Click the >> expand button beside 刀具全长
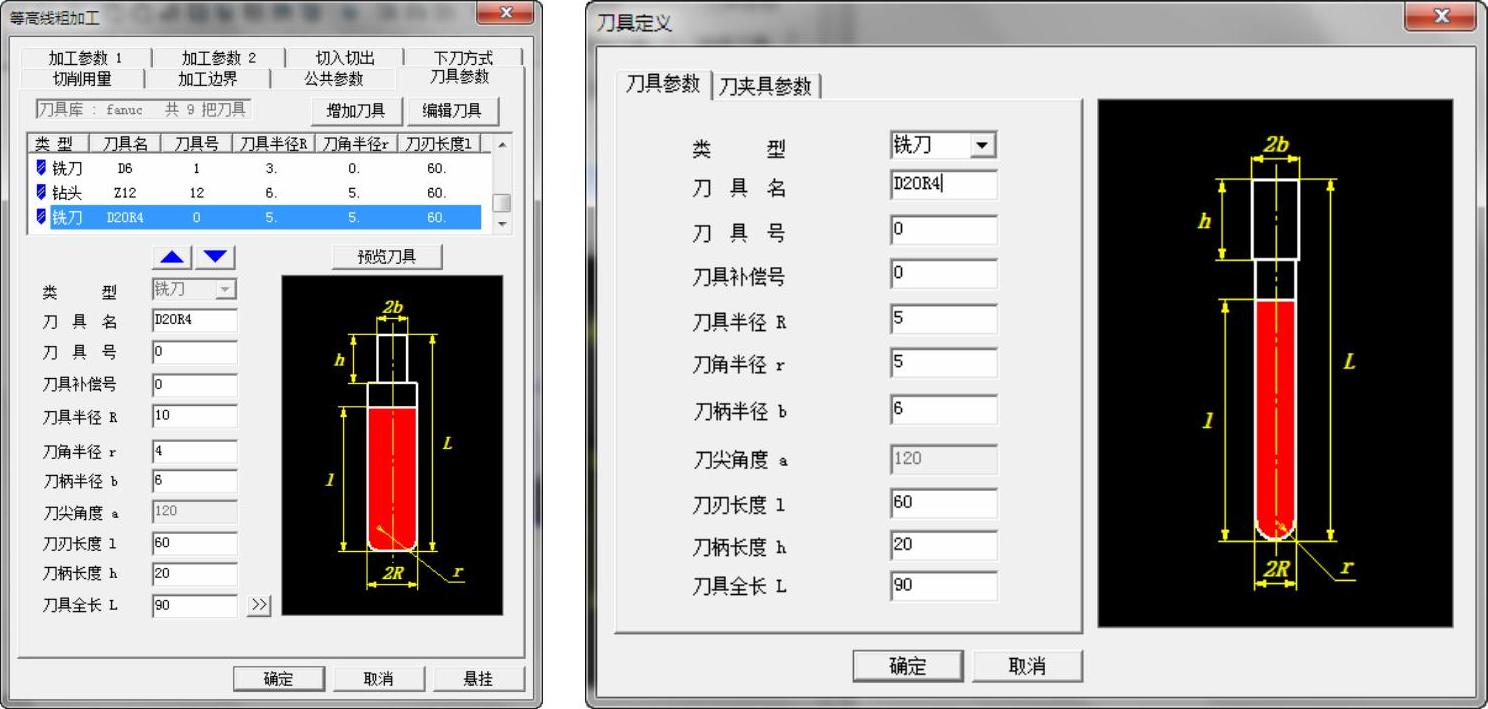Viewport: 1488px width, 709px height. point(259,605)
